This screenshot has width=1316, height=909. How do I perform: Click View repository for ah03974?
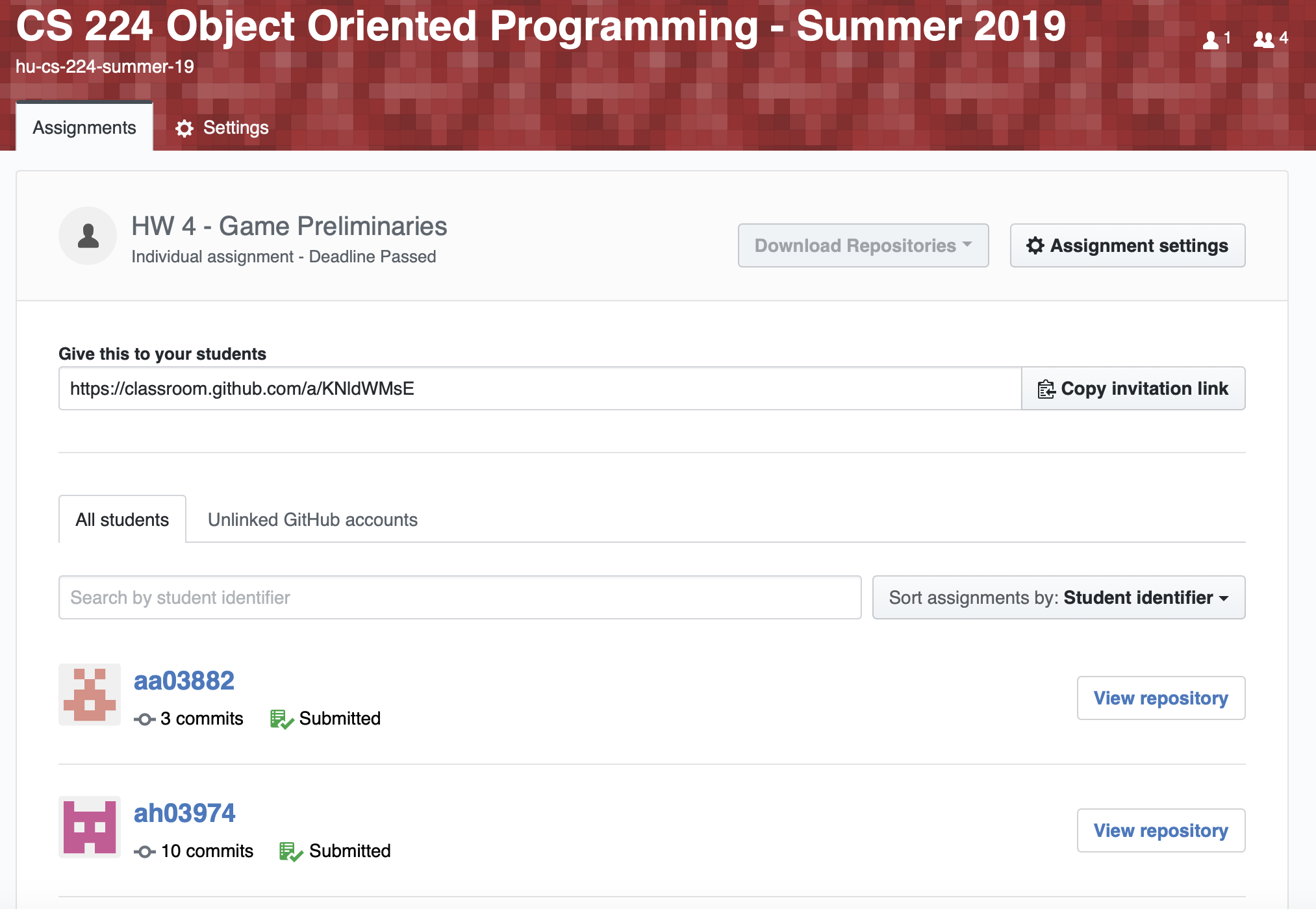(1161, 830)
